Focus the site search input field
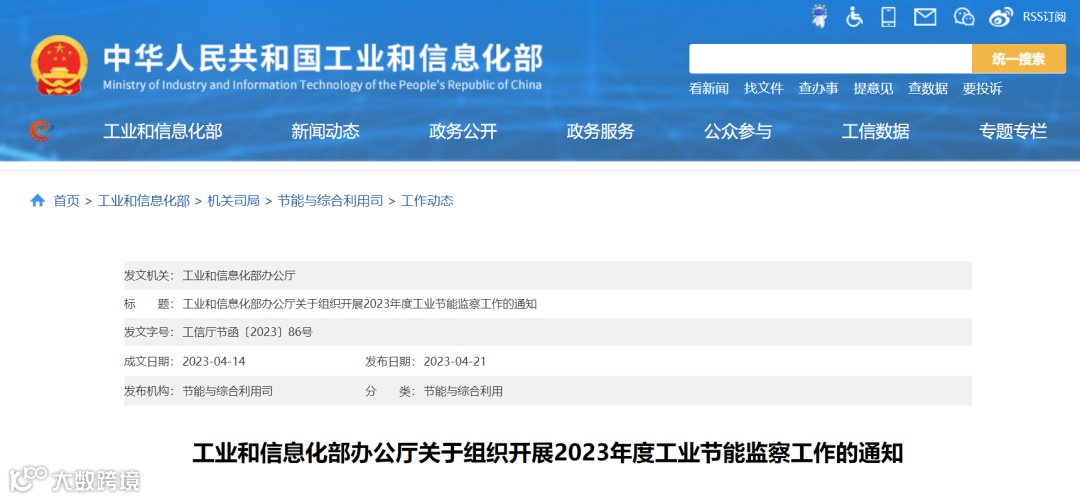This screenshot has width=1080, height=500. 830,59
